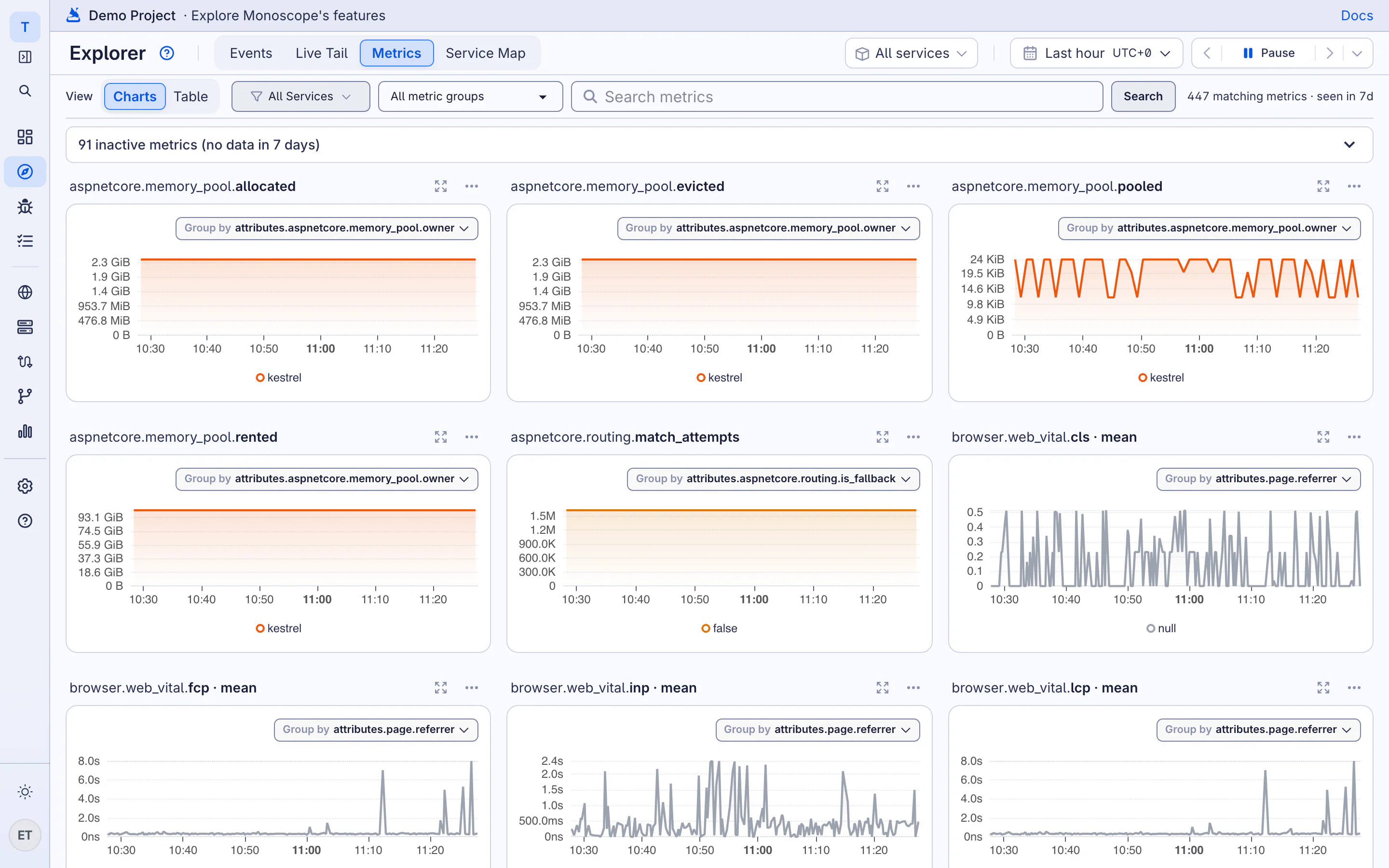Viewport: 1389px width, 868px height.
Task: Switch to the Service Map tab
Action: [x=486, y=54]
